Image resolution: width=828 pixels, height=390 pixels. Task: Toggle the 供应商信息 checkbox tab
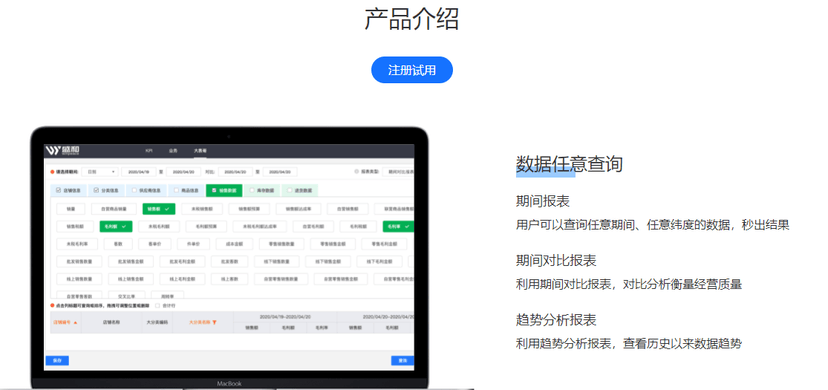pos(146,190)
